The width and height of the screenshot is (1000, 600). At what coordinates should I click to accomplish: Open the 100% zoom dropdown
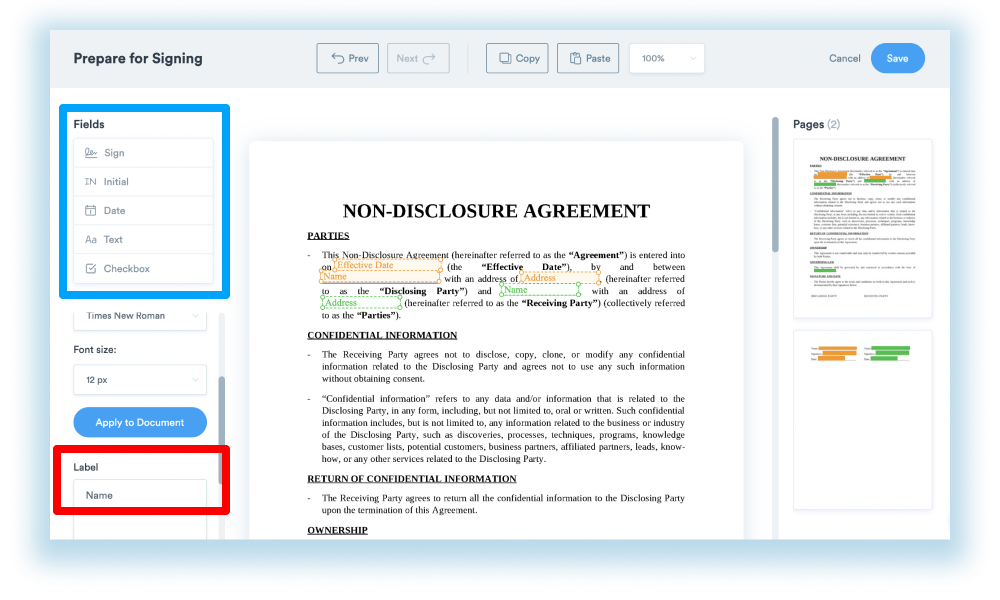pos(666,58)
